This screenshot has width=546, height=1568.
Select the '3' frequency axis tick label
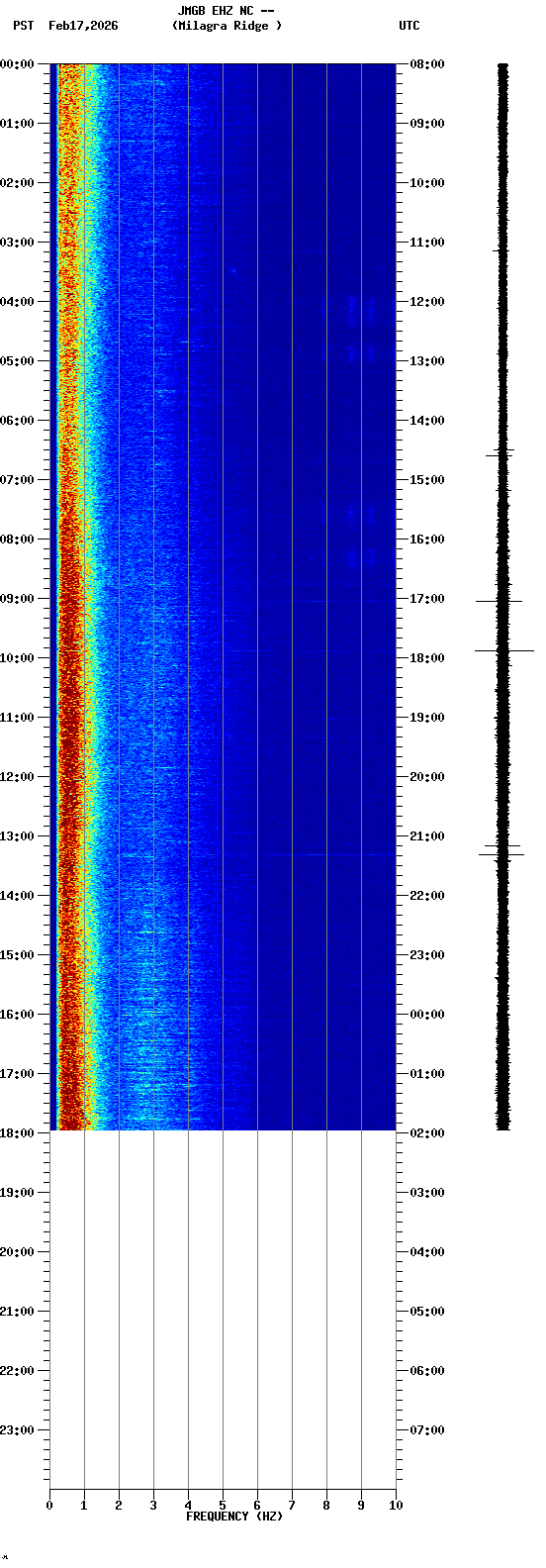click(153, 1506)
